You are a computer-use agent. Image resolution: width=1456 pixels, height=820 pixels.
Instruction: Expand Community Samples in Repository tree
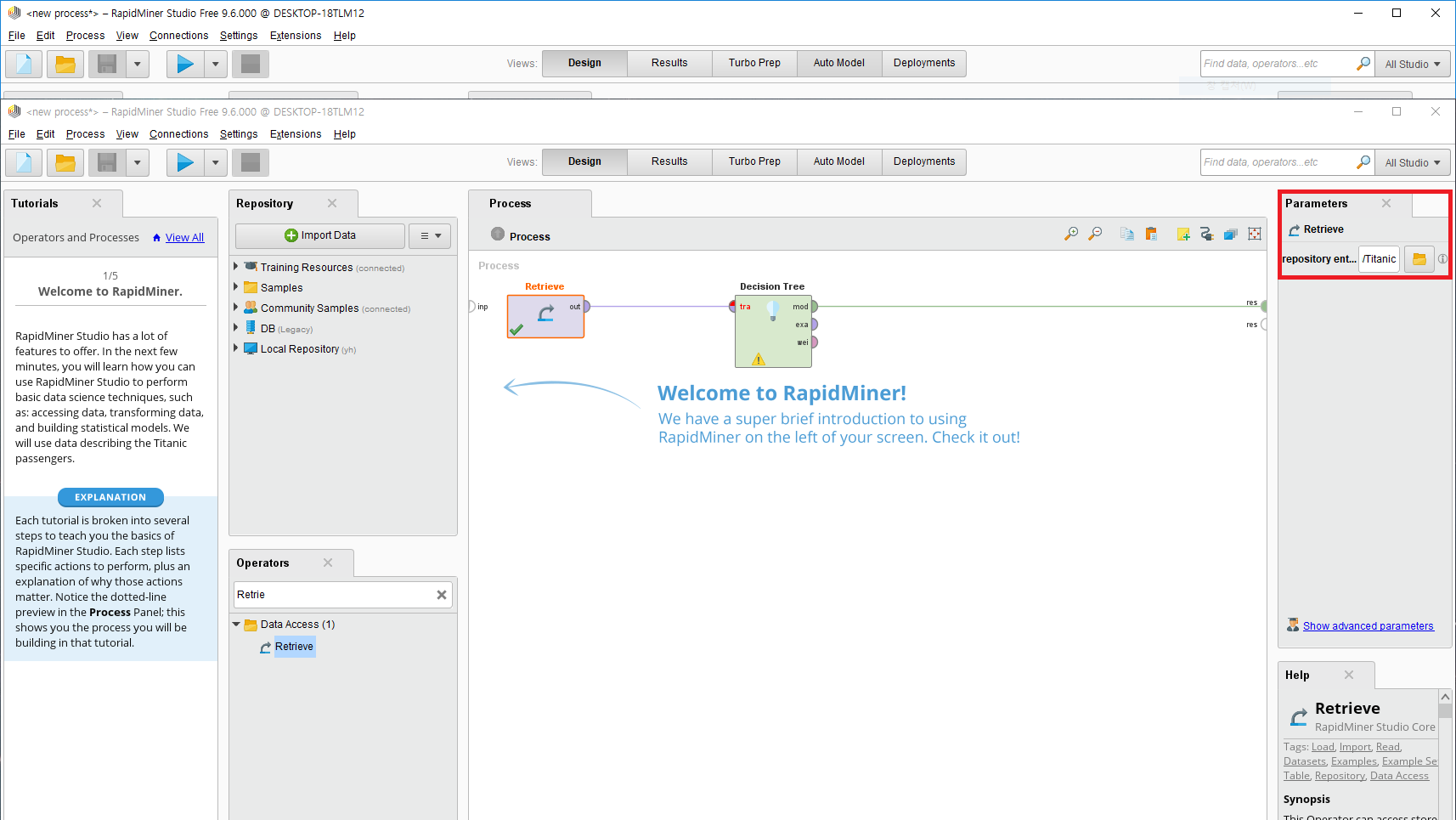[x=236, y=308]
